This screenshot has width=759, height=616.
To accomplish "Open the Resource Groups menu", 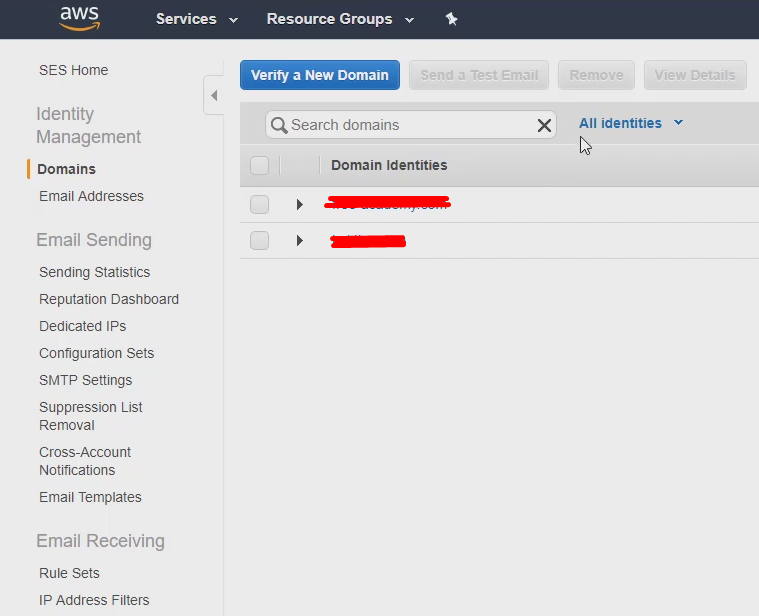I will click(x=340, y=19).
